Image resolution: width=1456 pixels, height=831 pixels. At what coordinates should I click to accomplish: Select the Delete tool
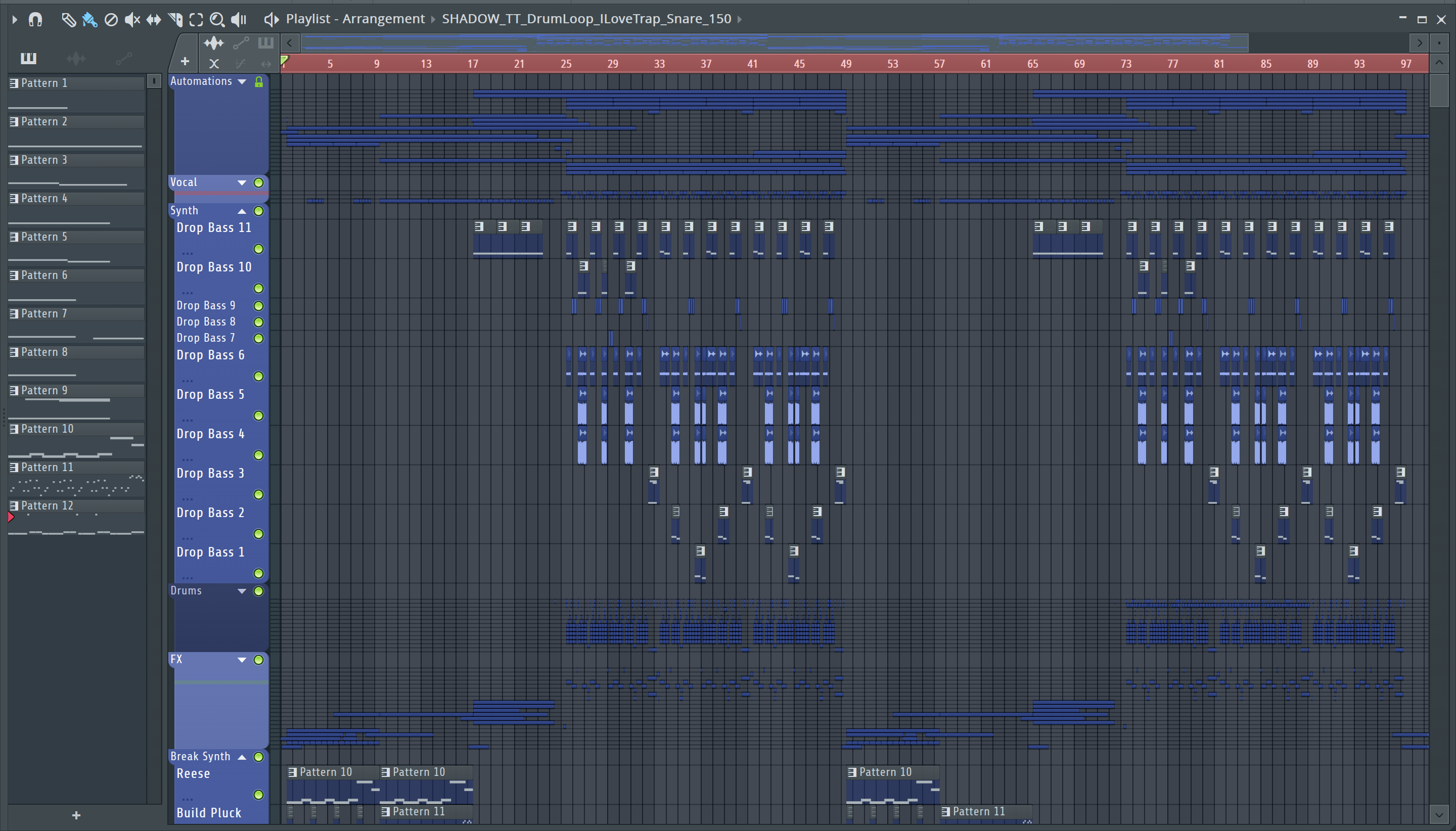(x=111, y=19)
